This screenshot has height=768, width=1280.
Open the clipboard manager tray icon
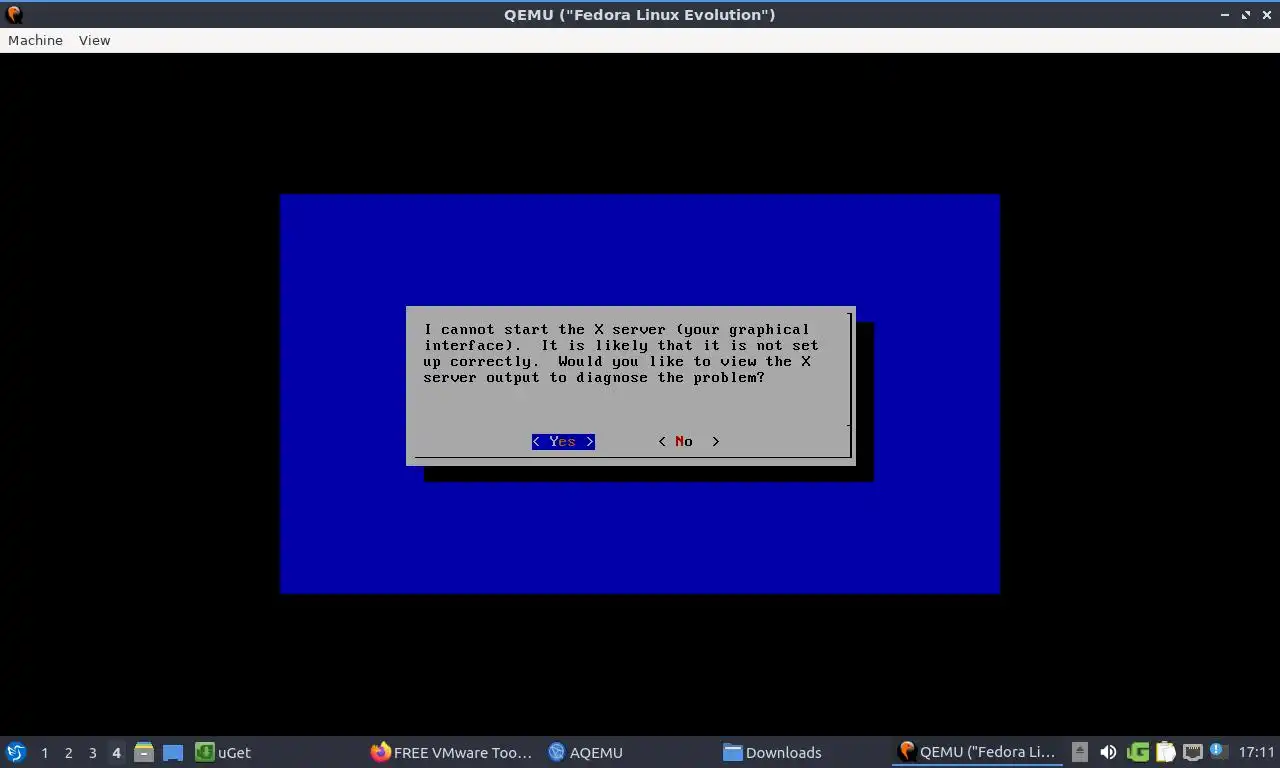[1165, 752]
